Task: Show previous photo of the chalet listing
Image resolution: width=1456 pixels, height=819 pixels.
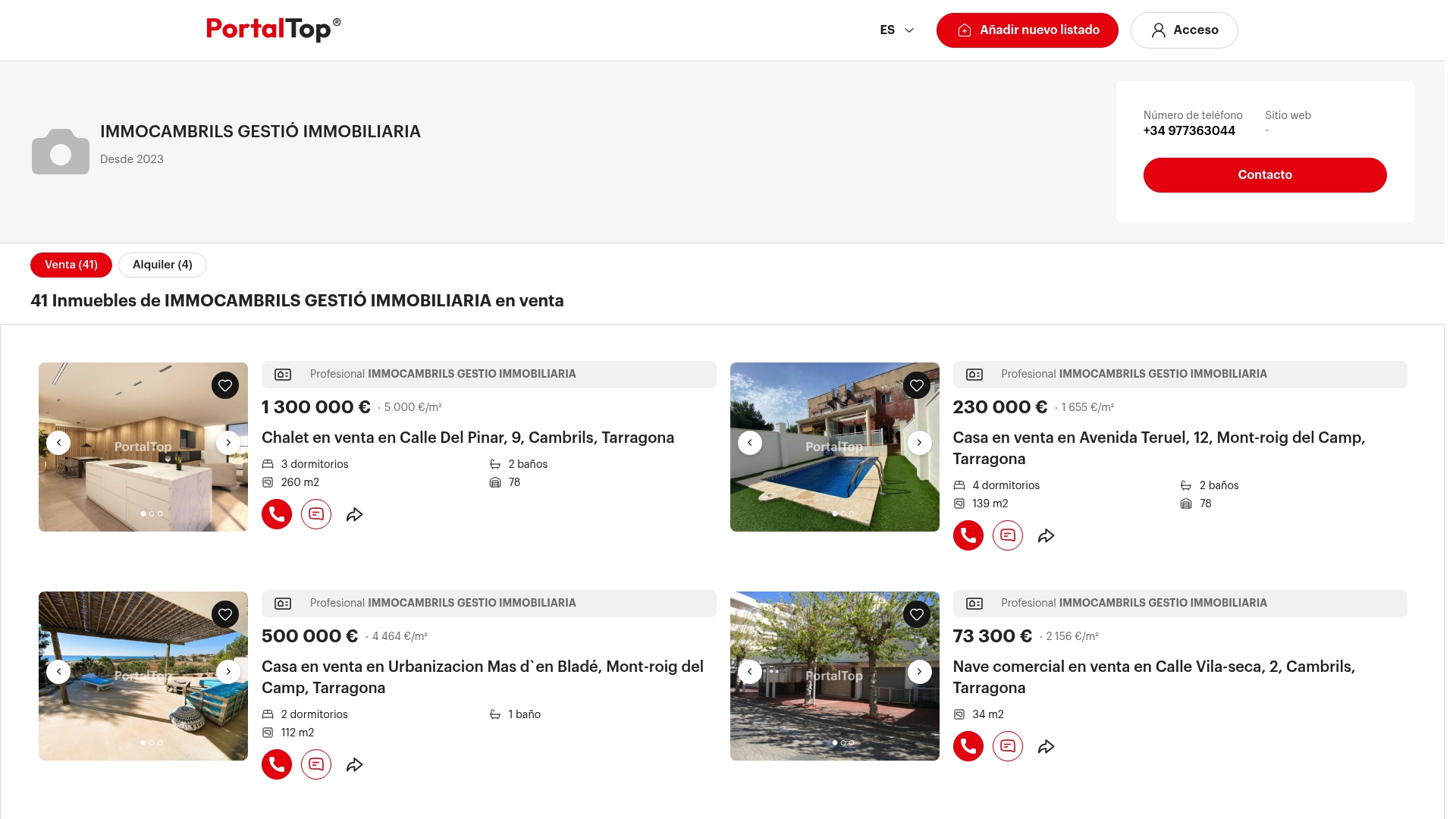Action: [58, 443]
